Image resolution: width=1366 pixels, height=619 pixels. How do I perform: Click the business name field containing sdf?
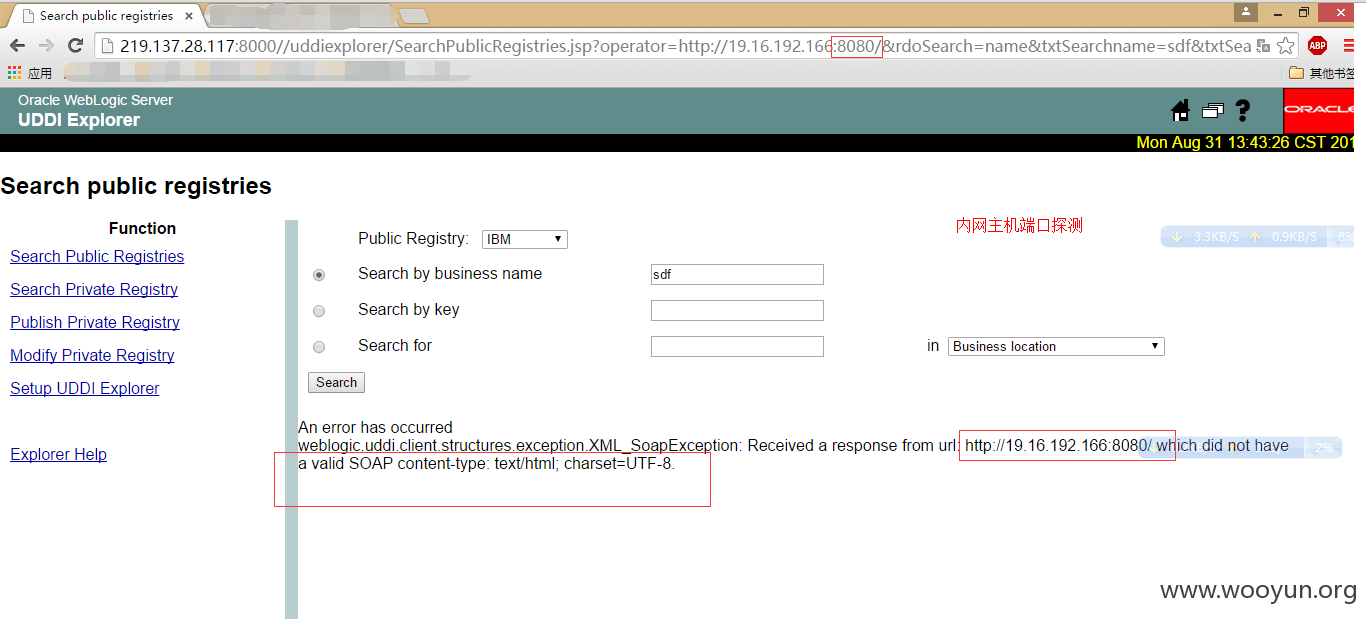(x=737, y=275)
